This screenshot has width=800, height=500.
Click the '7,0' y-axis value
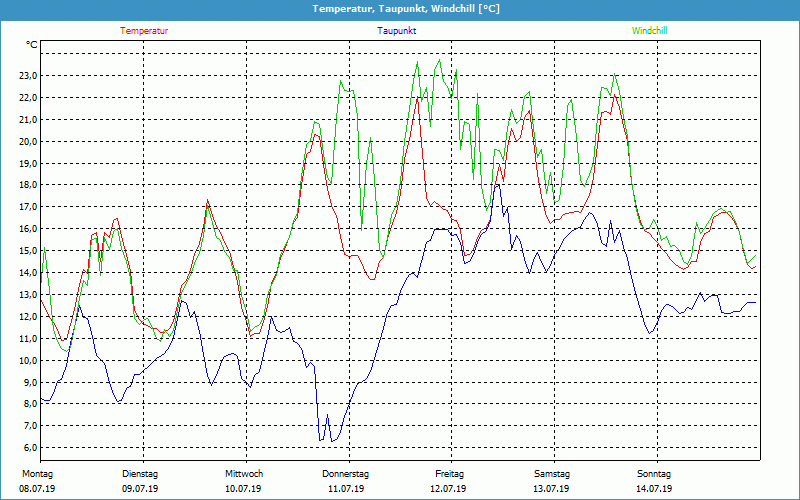pyautogui.click(x=30, y=426)
